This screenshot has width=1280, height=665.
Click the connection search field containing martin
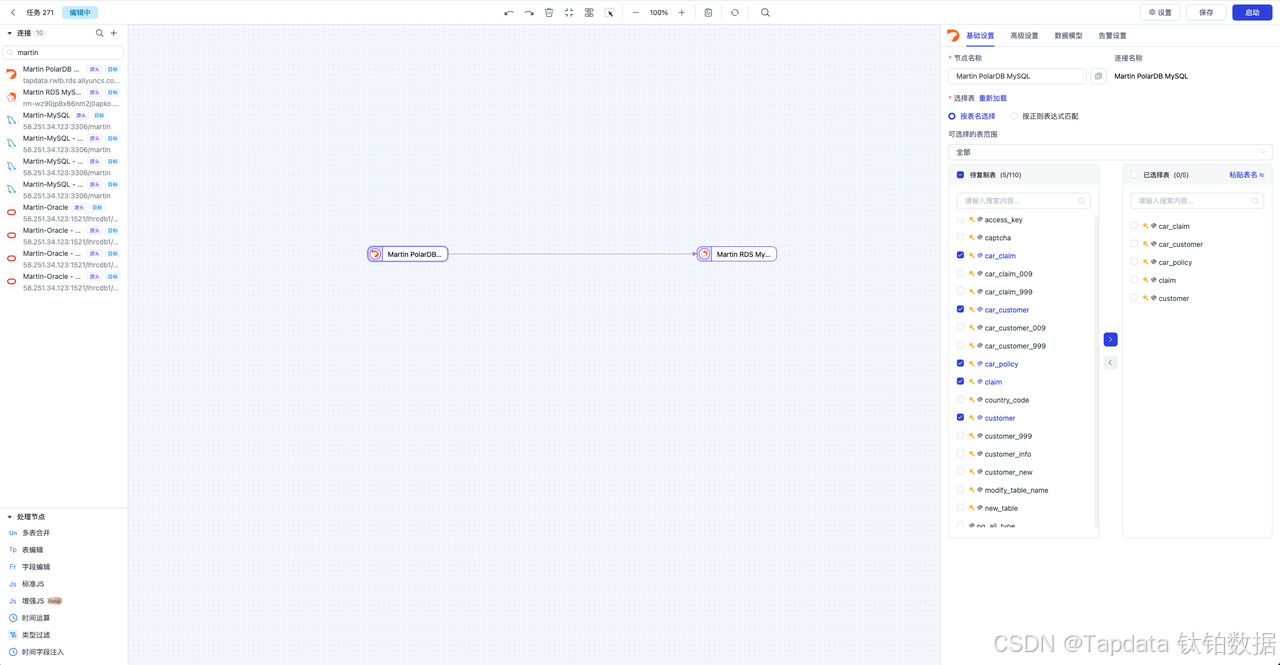[63, 52]
